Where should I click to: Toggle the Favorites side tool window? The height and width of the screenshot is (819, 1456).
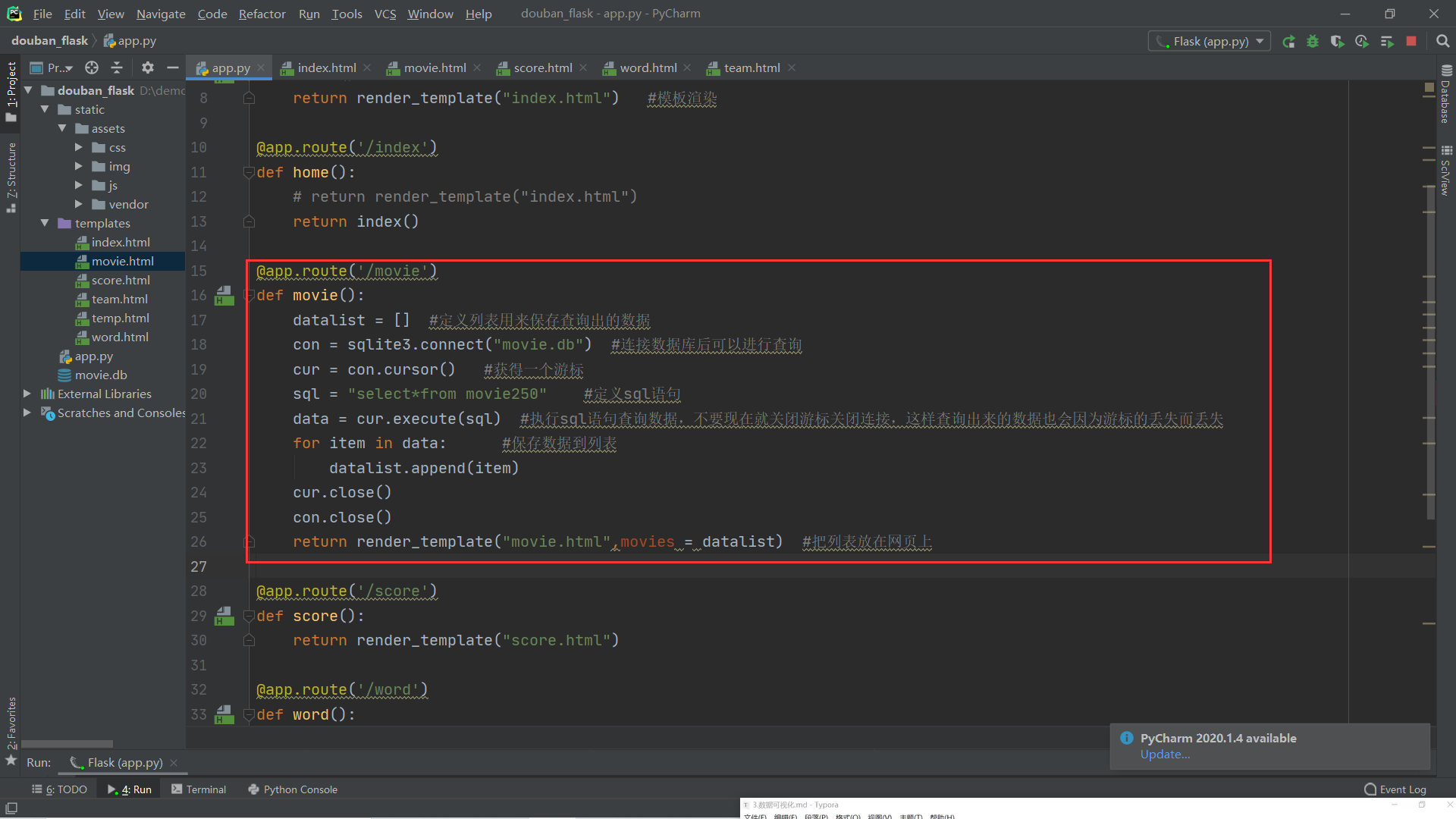tap(11, 724)
